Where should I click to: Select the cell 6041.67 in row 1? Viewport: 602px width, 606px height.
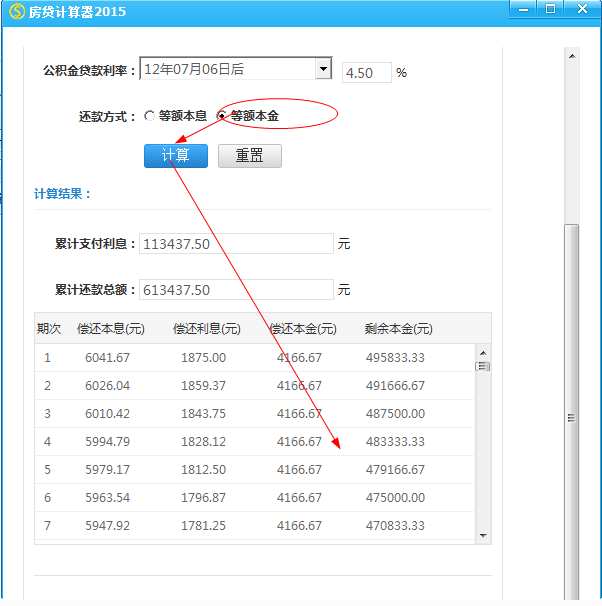tap(107, 357)
